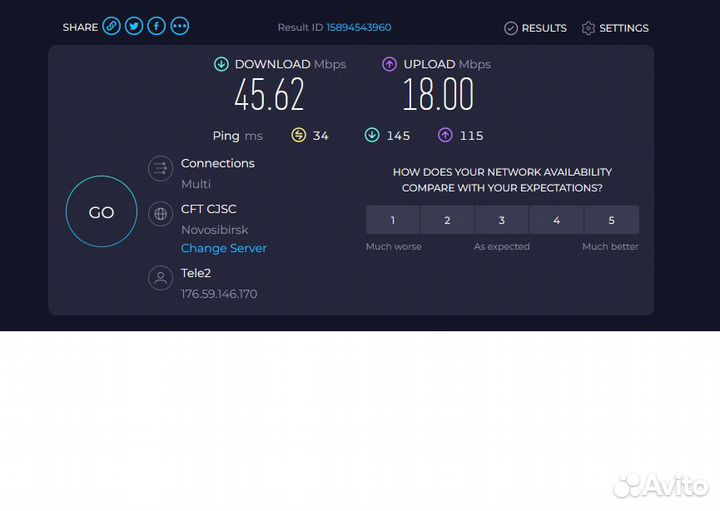Viewport: 720px width, 511px height.
Task: Rate network availability as 5
Action: (x=612, y=220)
